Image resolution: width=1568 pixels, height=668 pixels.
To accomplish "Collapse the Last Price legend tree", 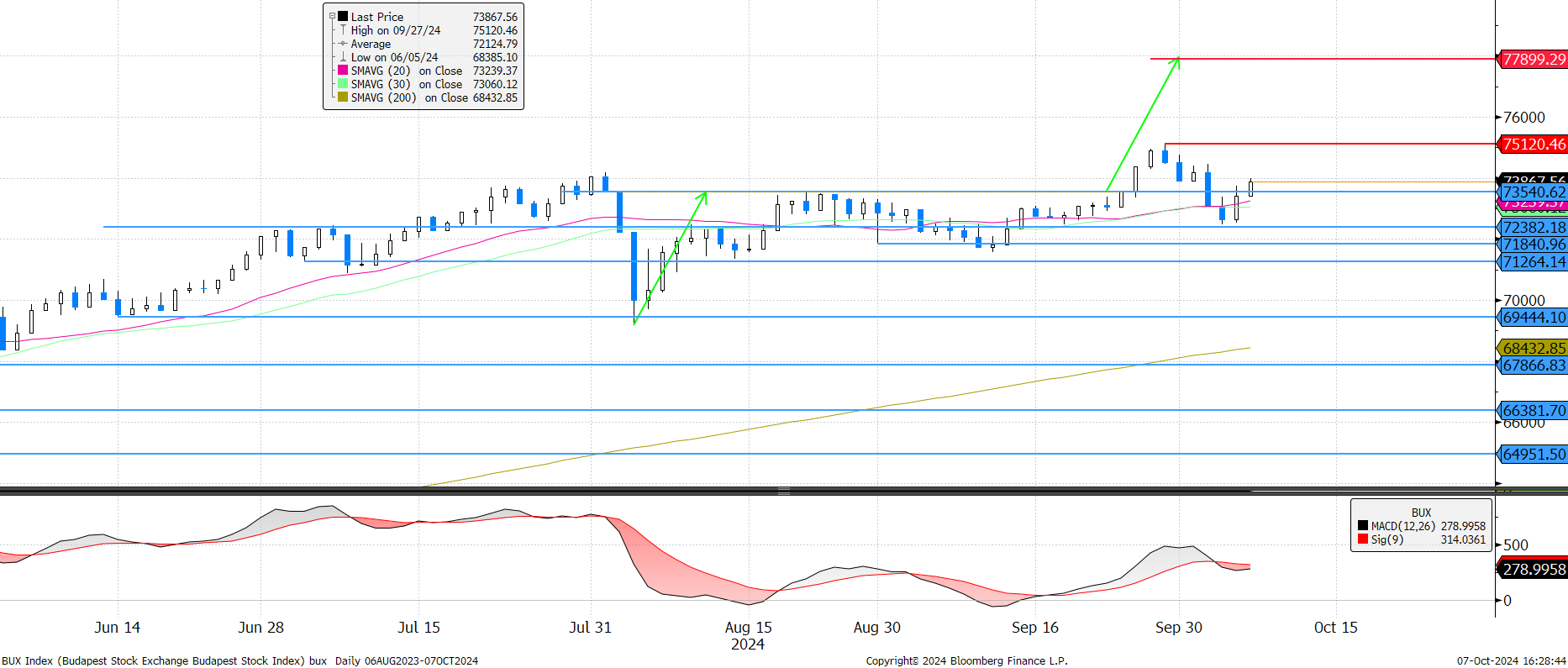I will click(332, 16).
